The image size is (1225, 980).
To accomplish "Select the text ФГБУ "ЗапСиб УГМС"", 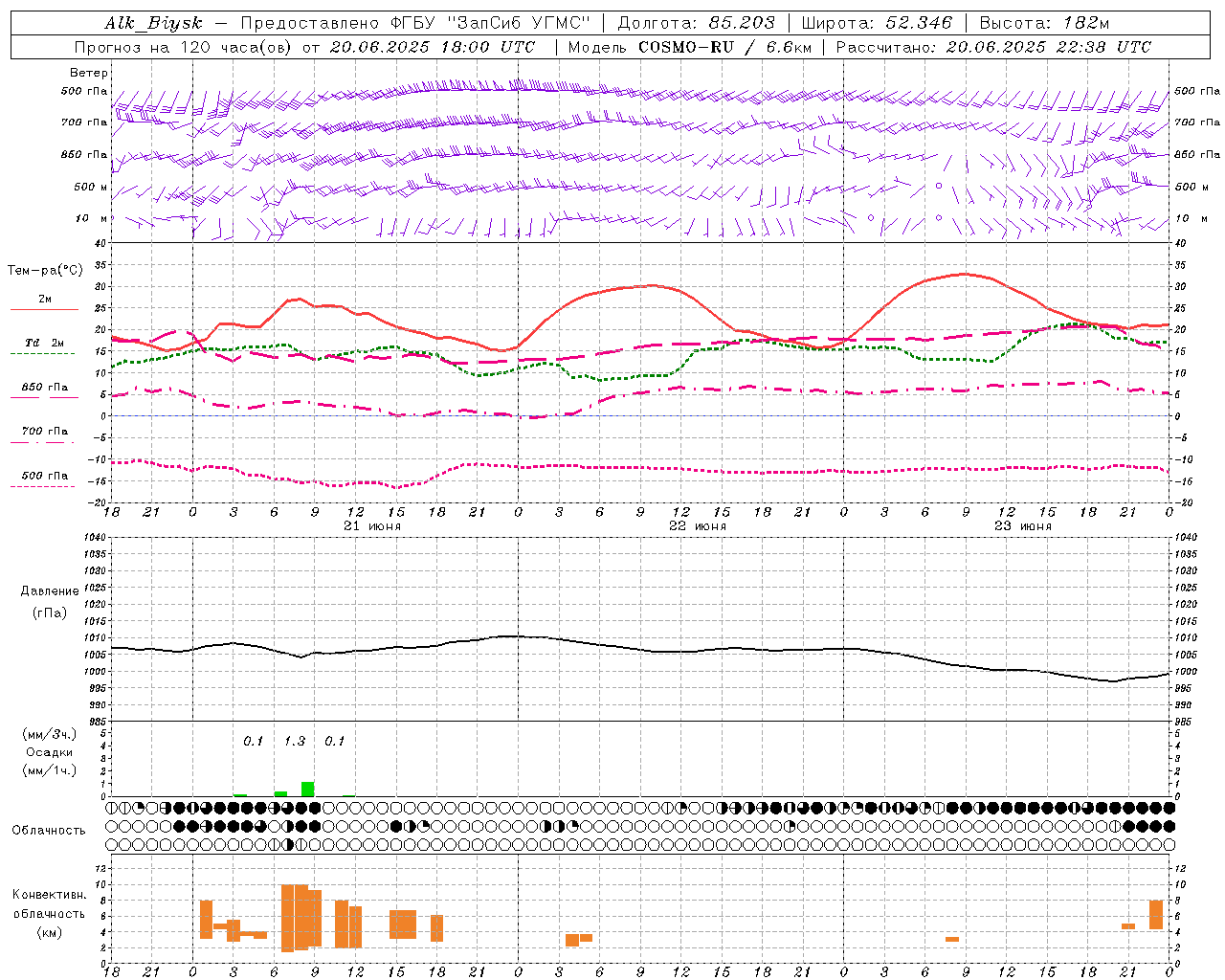I will pos(491,23).
